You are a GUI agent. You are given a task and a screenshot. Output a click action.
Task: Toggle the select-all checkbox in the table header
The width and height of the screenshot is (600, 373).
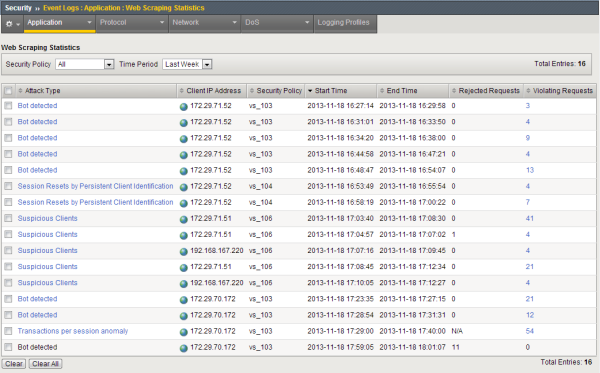8,91
